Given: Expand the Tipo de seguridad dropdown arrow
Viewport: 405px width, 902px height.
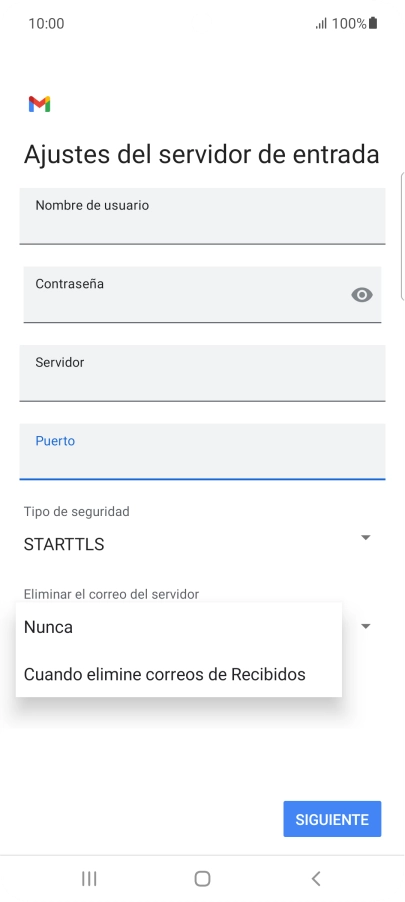Looking at the screenshot, I should click(365, 537).
